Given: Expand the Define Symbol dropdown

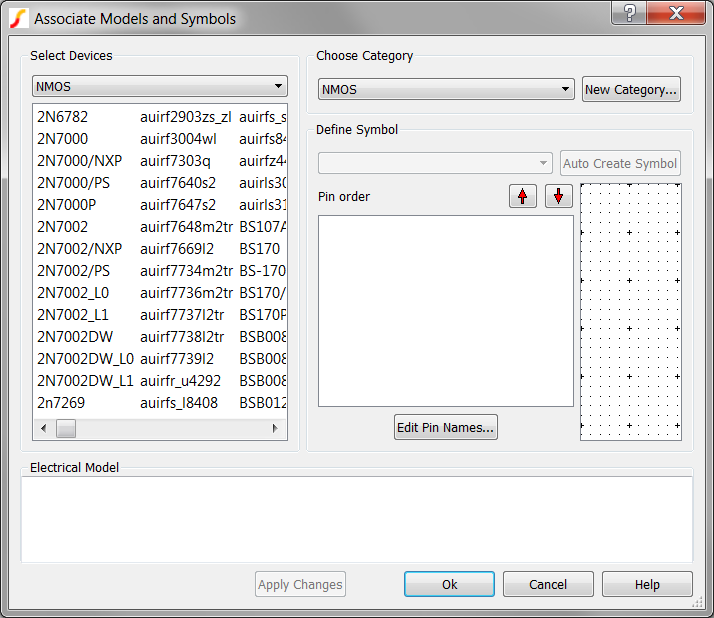Looking at the screenshot, I should (x=435, y=163).
